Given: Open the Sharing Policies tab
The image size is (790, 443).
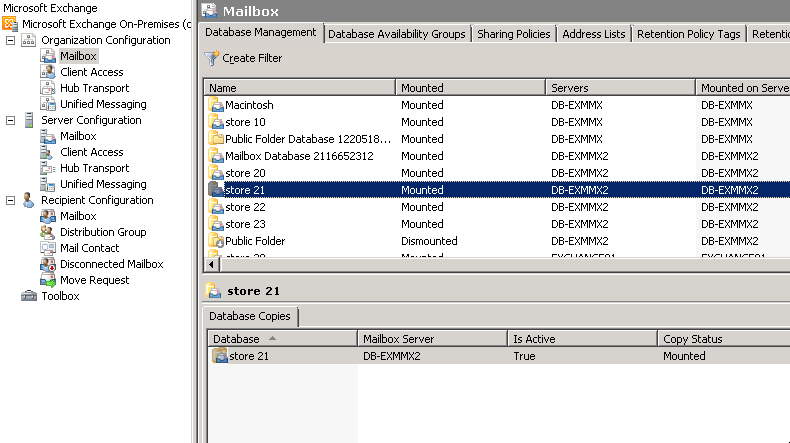Looking at the screenshot, I should tap(514, 34).
